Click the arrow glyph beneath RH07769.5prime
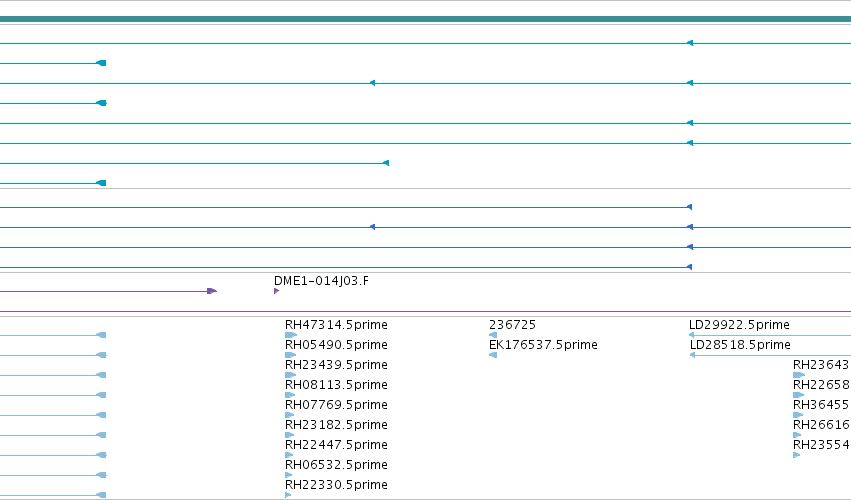Image resolution: width=851 pixels, height=500 pixels. (289, 415)
